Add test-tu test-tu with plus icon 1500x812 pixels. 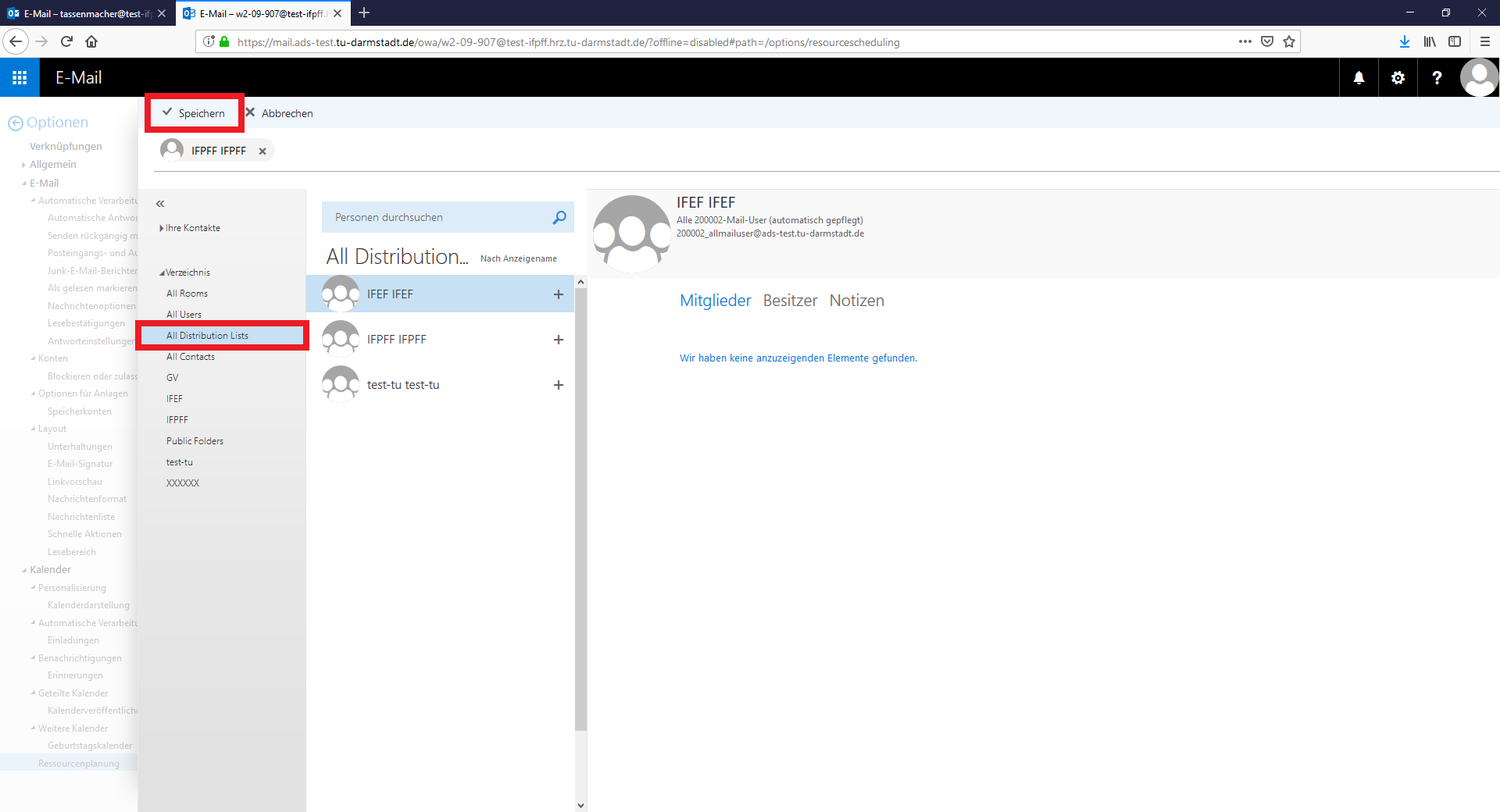pyautogui.click(x=559, y=385)
